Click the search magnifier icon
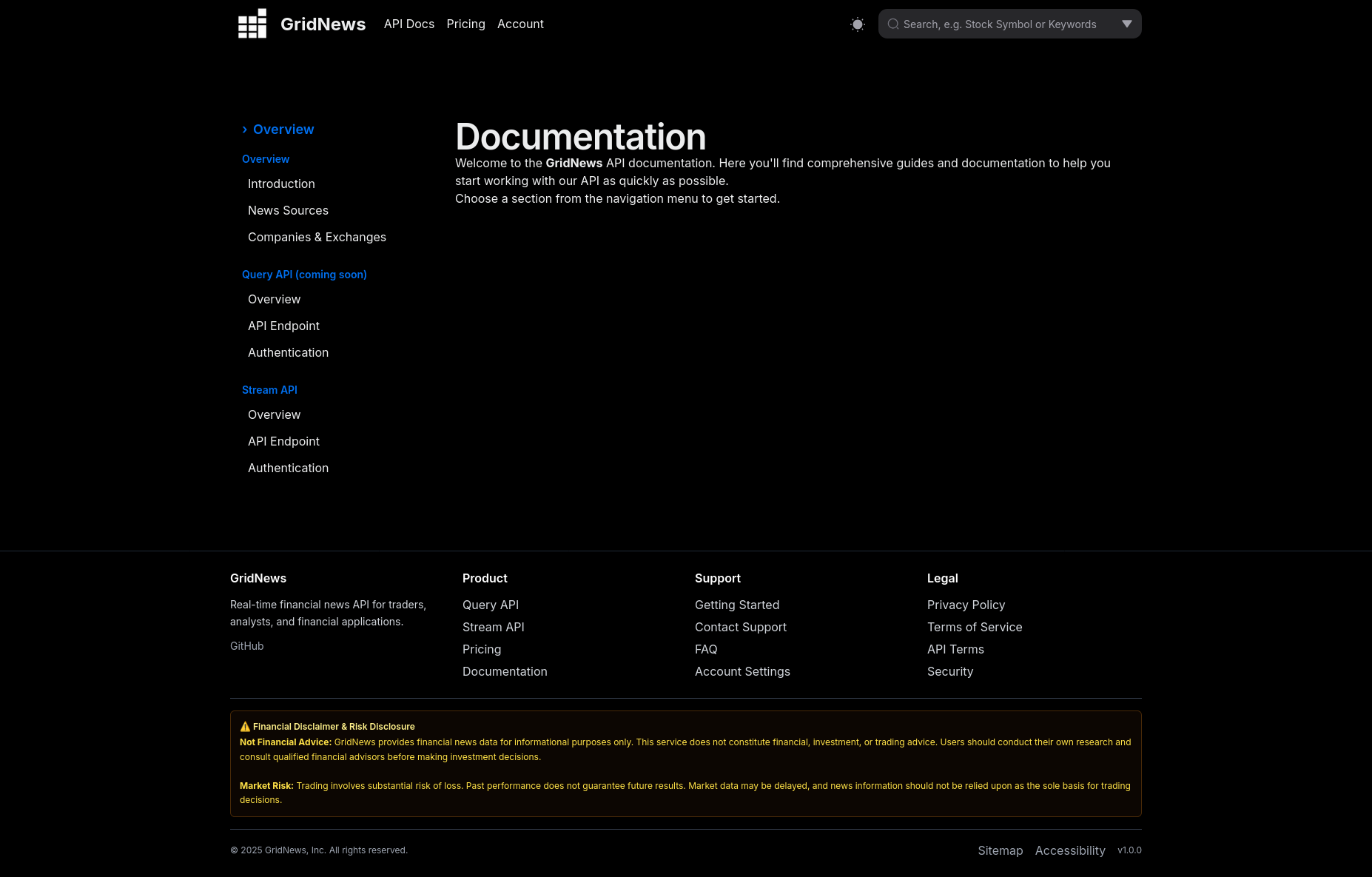 pyautogui.click(x=893, y=24)
